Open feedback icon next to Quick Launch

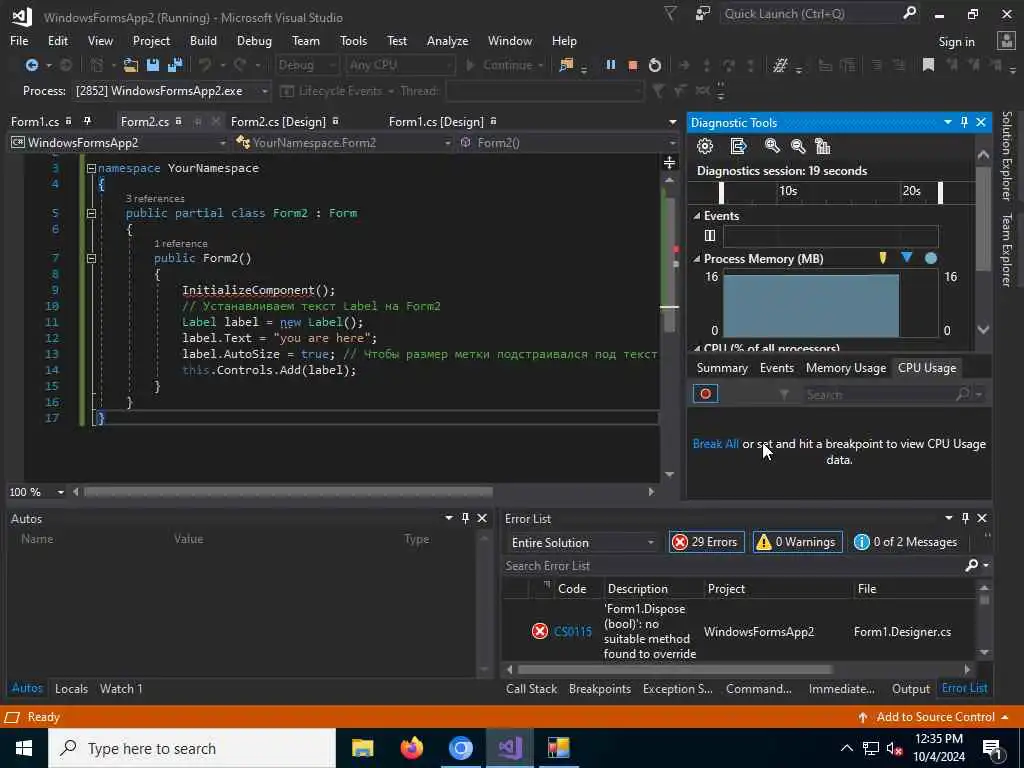702,14
